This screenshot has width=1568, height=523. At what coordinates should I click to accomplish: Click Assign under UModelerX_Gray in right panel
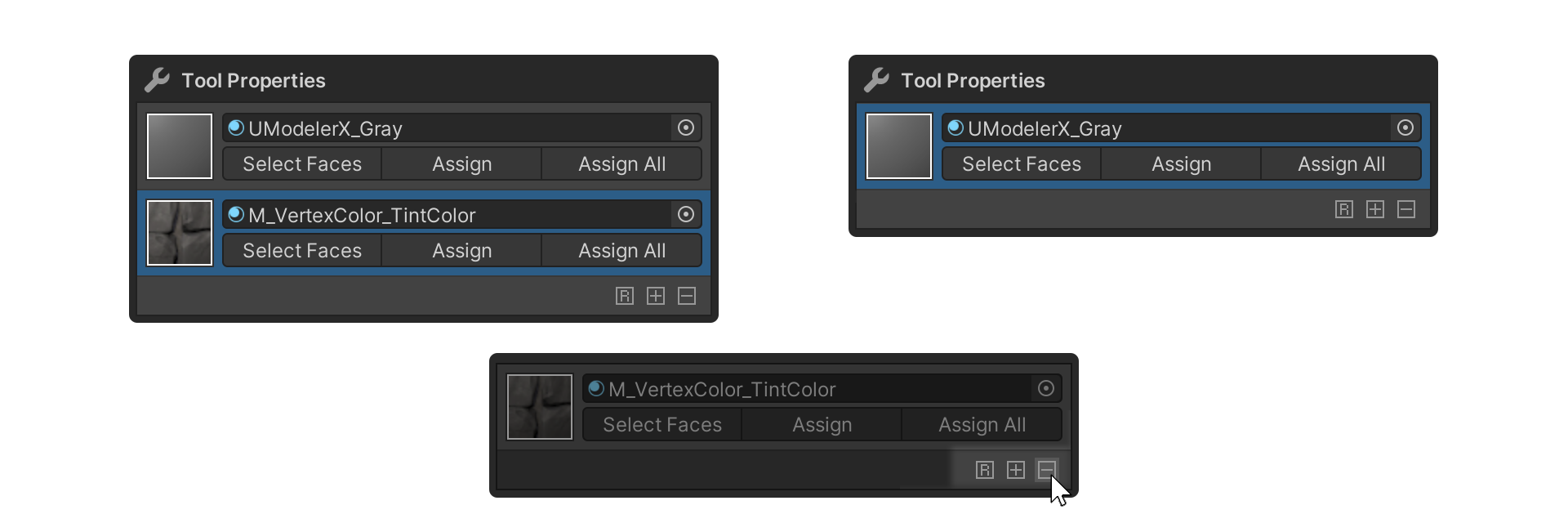point(1182,164)
